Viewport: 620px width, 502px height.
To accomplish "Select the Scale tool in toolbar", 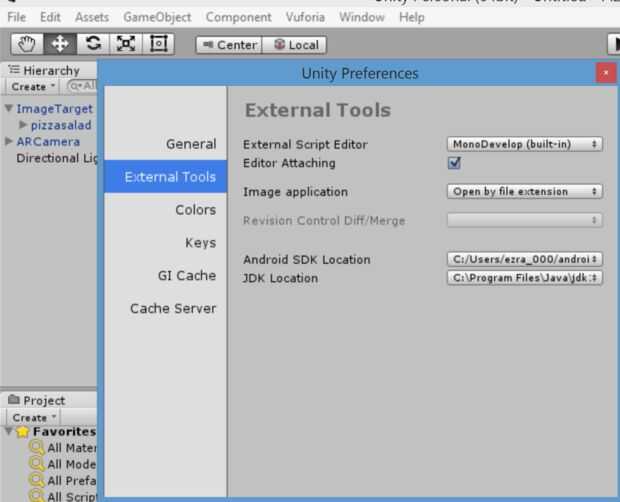I will pos(126,43).
